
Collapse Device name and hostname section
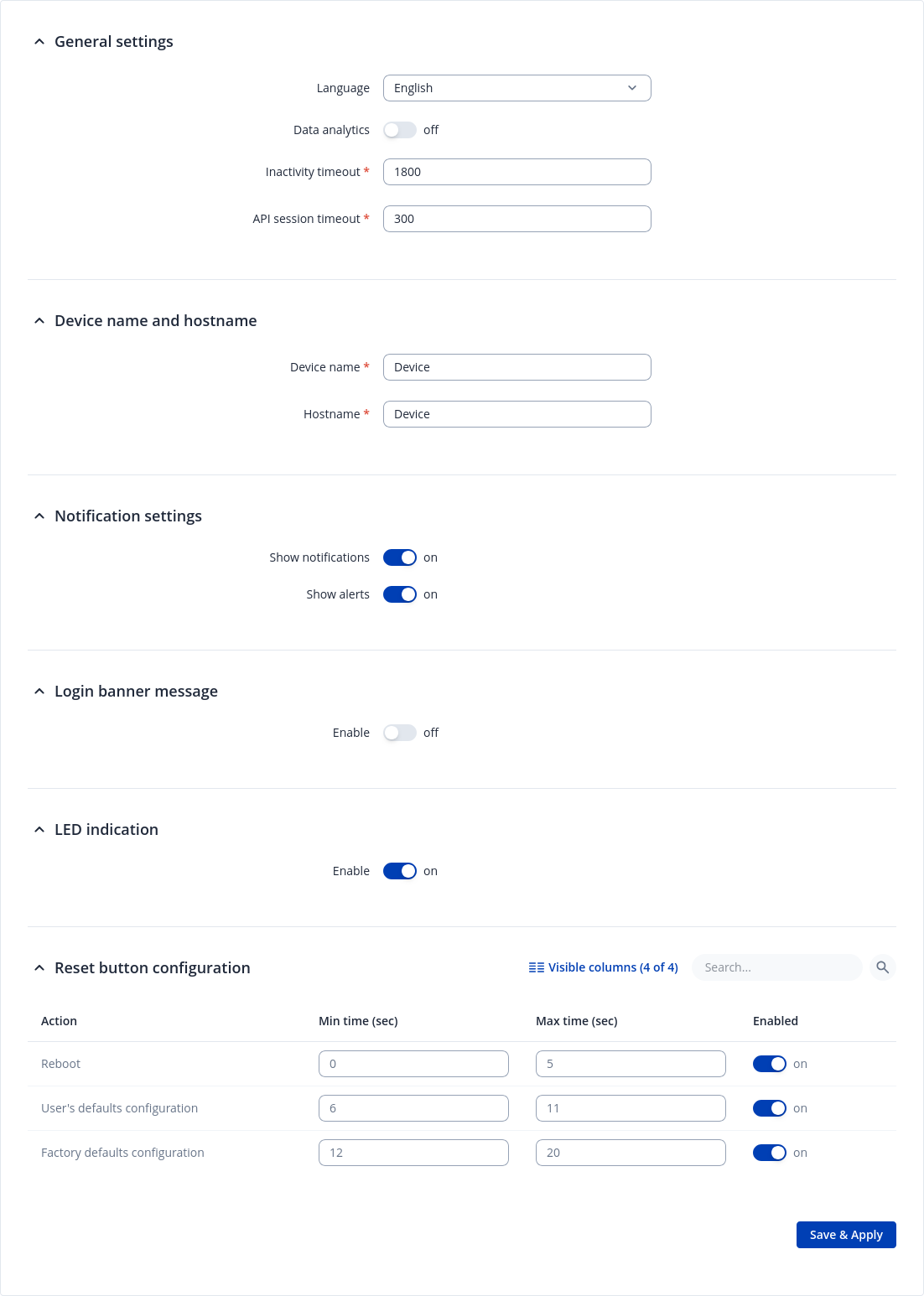39,321
